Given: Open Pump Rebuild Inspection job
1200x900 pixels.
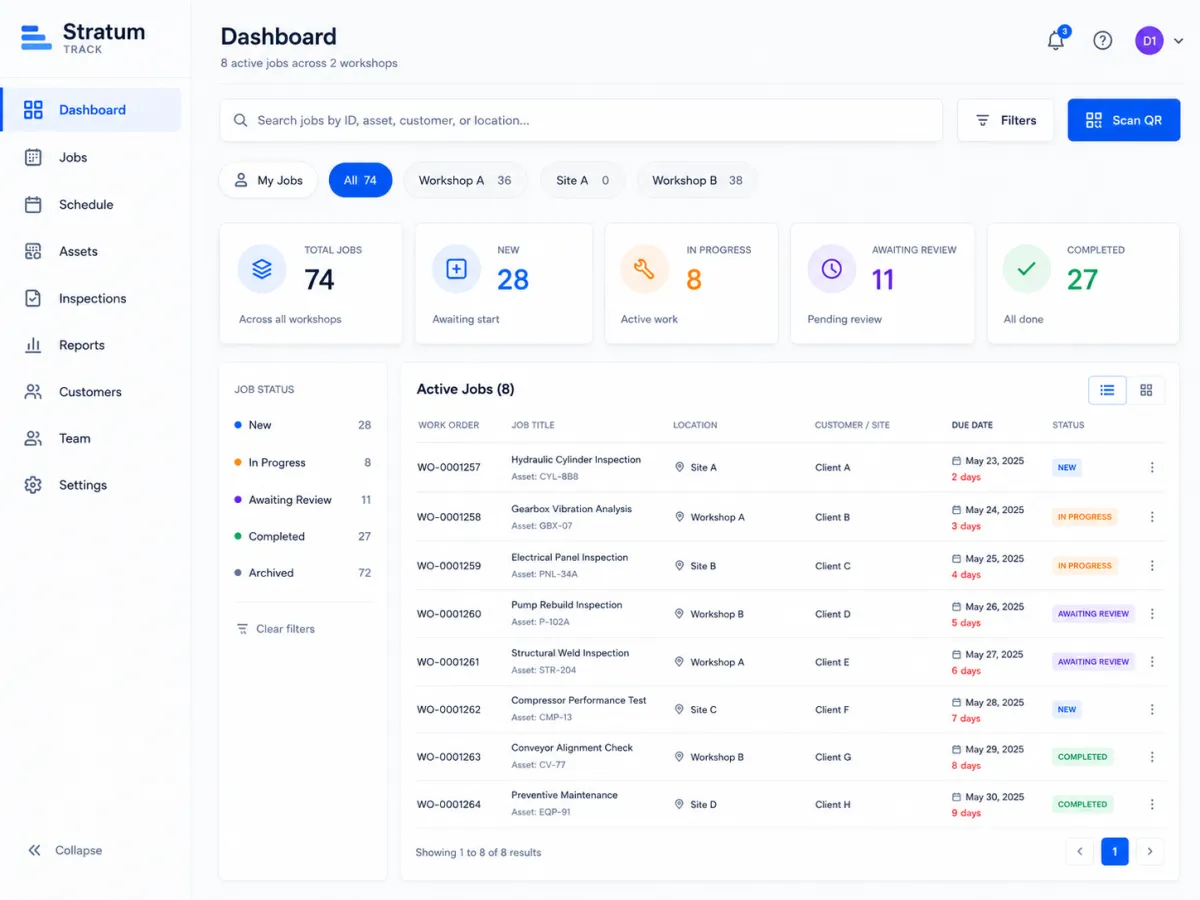Looking at the screenshot, I should point(566,605).
